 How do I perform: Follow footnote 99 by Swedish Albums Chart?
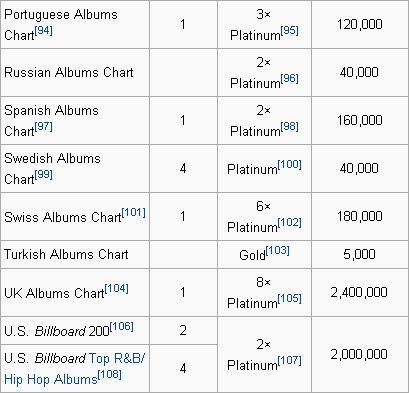pos(43,175)
